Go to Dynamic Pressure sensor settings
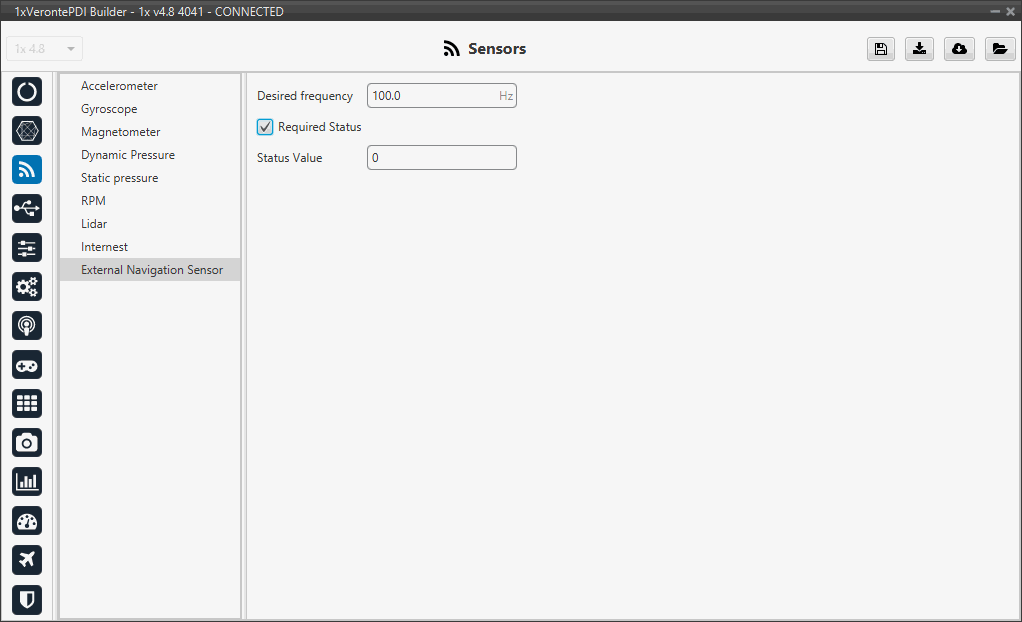 [x=127, y=155]
